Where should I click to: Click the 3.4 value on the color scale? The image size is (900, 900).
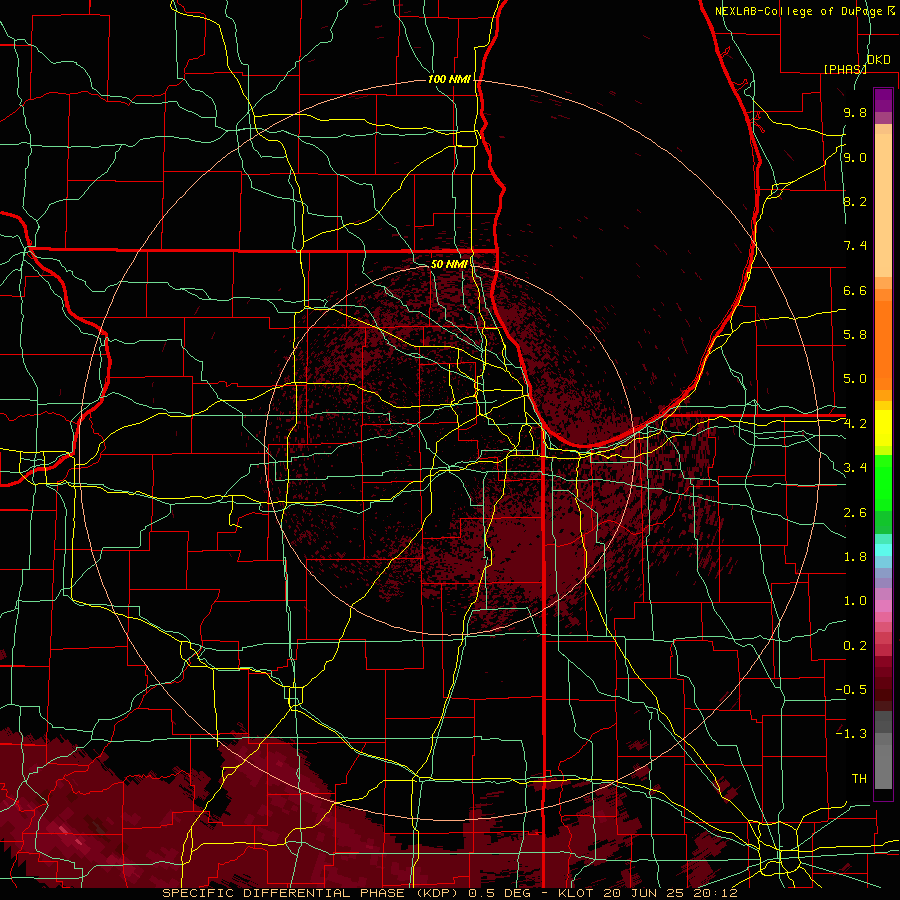[855, 468]
